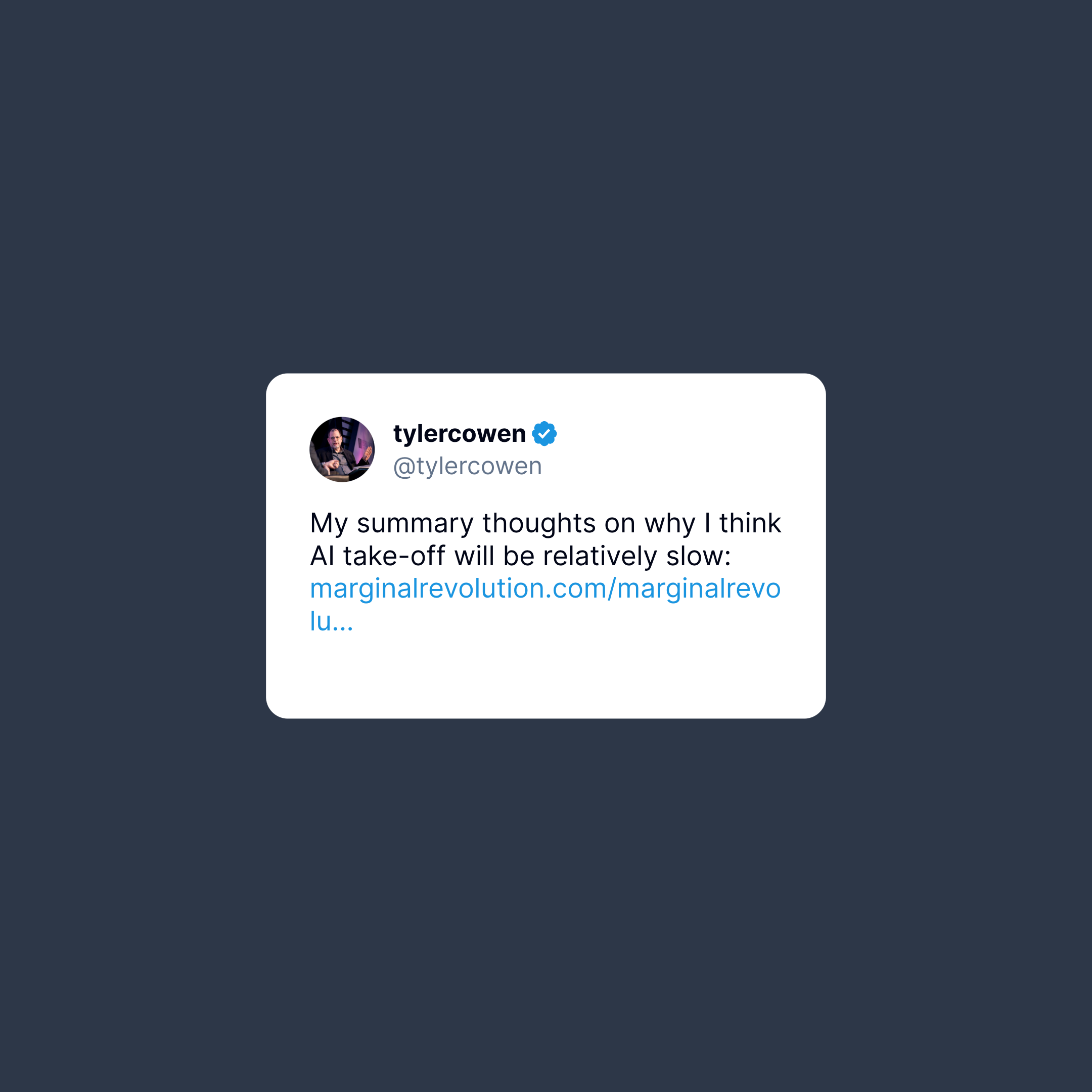The height and width of the screenshot is (1092, 1092).
Task: Click the word "will" in the tweet
Action: pos(474,556)
